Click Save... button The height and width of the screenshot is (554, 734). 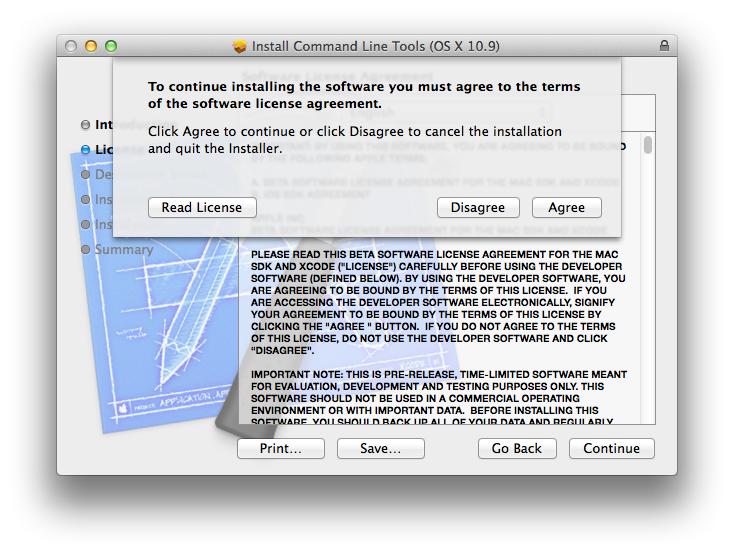click(381, 448)
